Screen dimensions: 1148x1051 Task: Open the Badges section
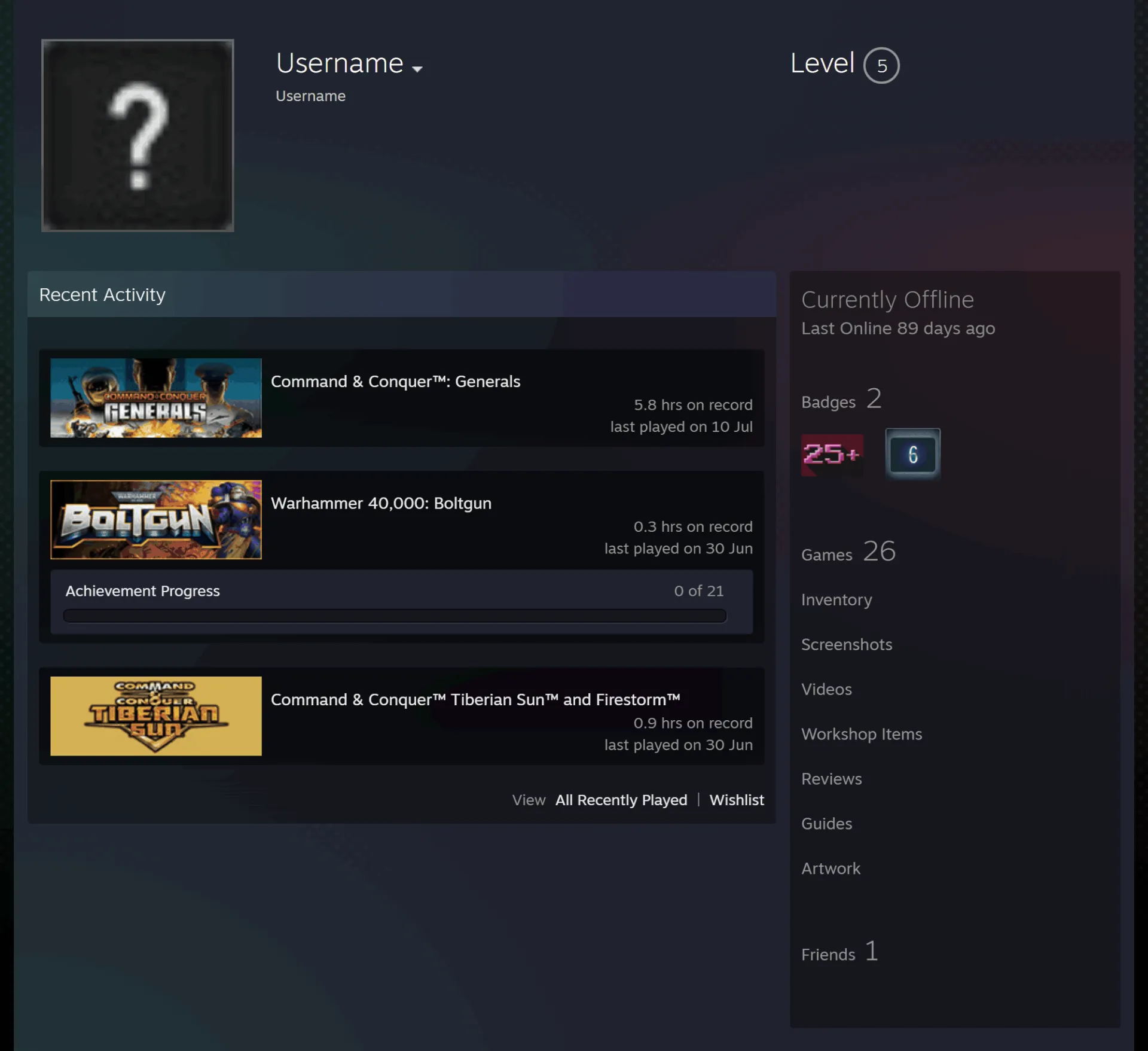click(841, 399)
